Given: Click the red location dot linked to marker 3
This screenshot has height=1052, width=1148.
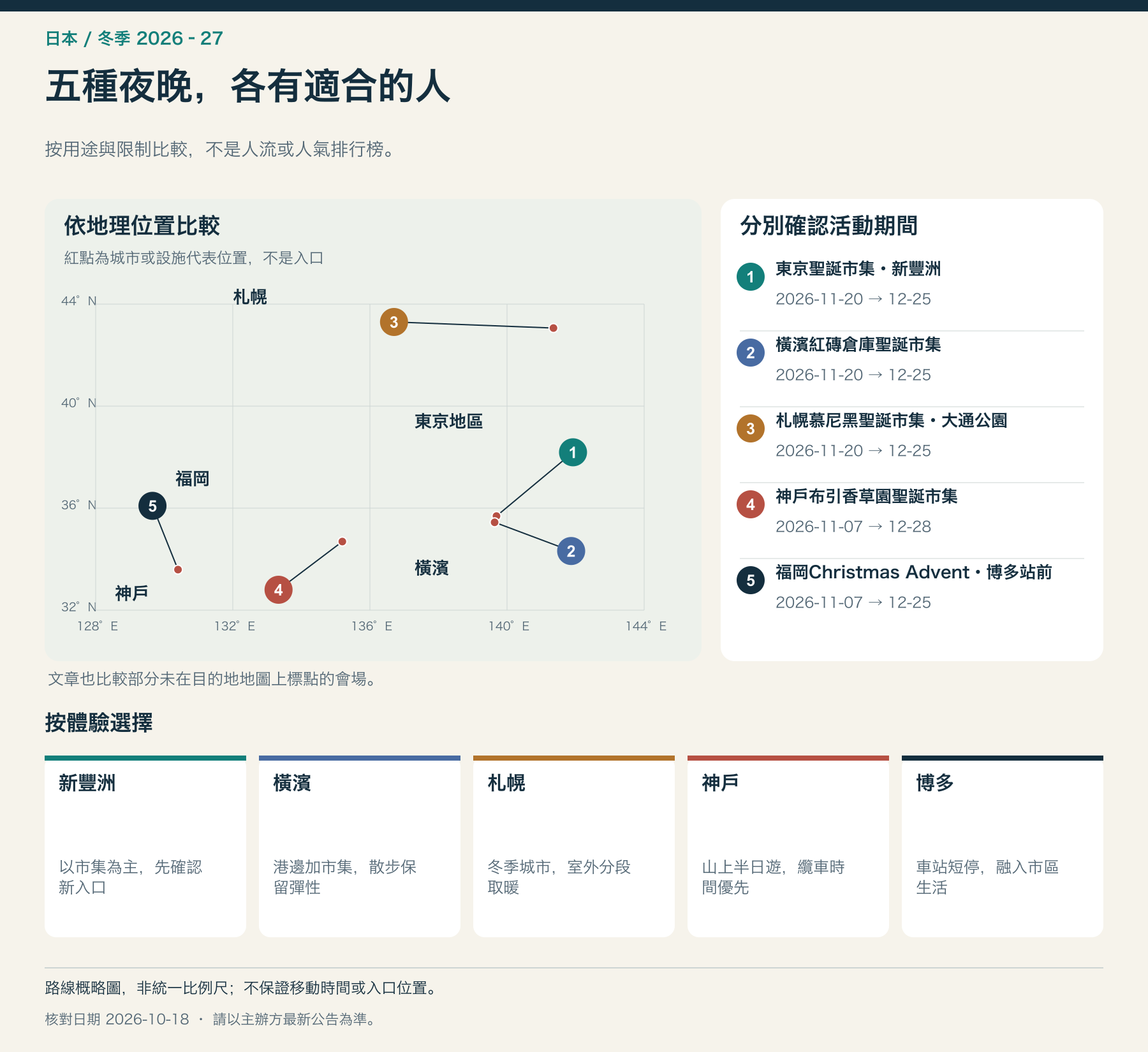Looking at the screenshot, I should [554, 328].
